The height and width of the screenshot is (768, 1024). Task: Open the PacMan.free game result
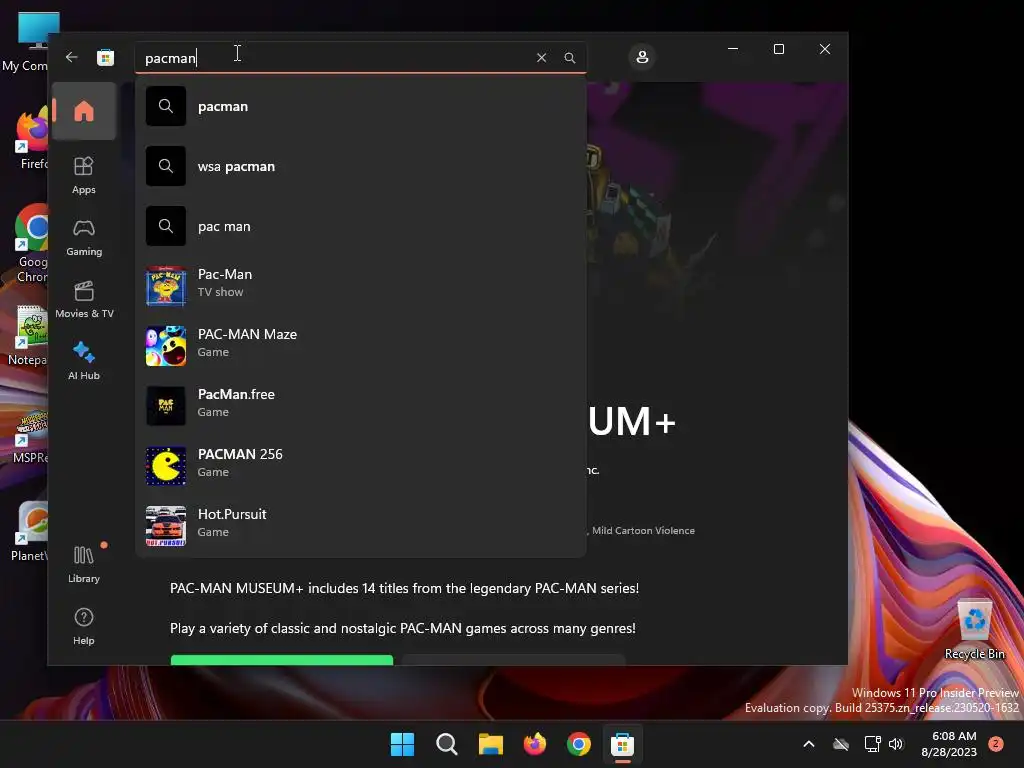(x=360, y=406)
